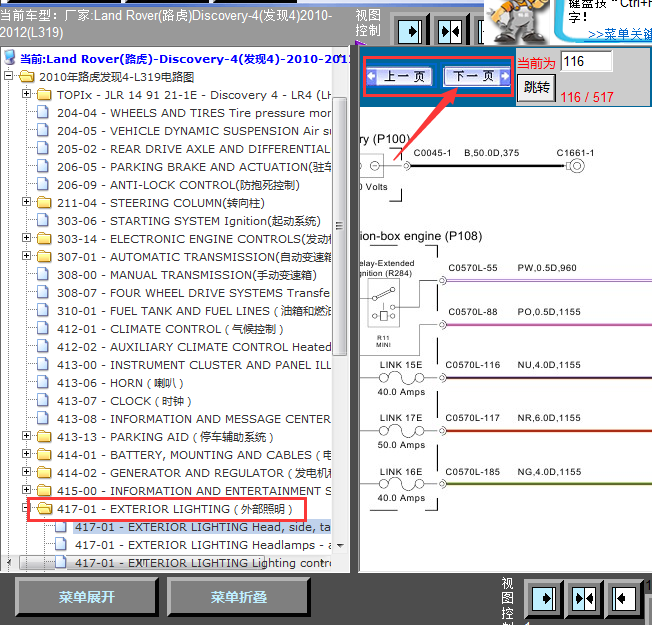The height and width of the screenshot is (625, 652).
Task: Open 303-06 STARTING SYSTEM Ignition entry
Action: pos(189,221)
